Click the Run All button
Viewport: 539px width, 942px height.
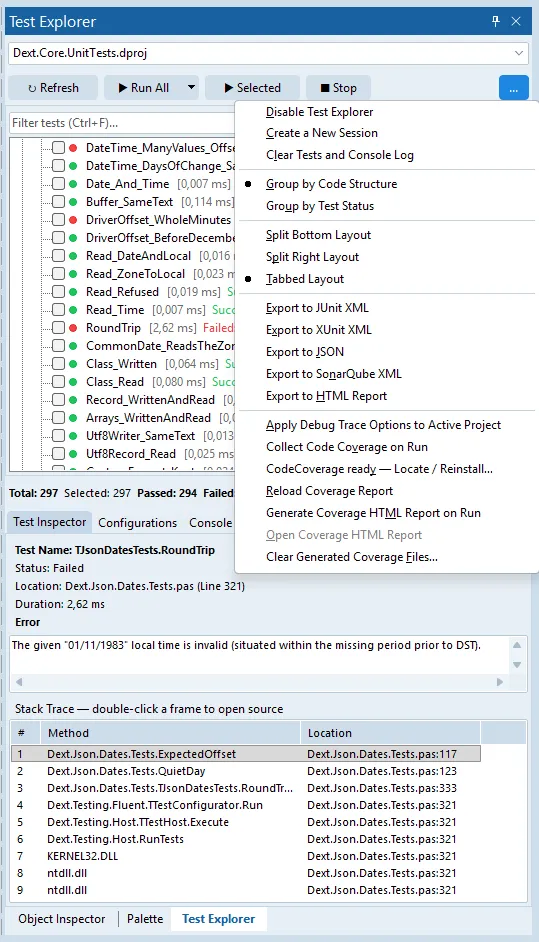pos(143,88)
